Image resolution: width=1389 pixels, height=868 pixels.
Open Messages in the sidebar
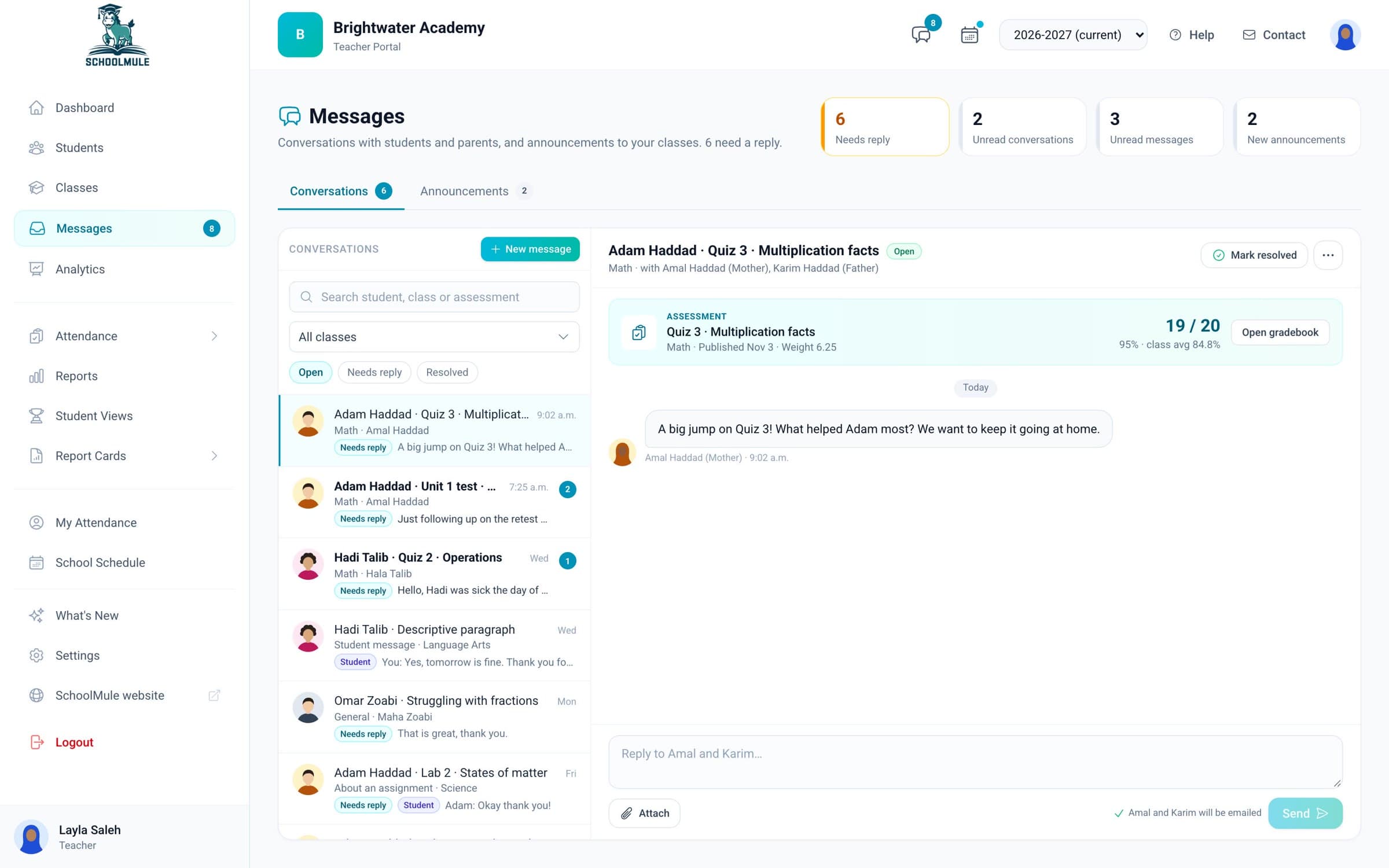tap(124, 229)
